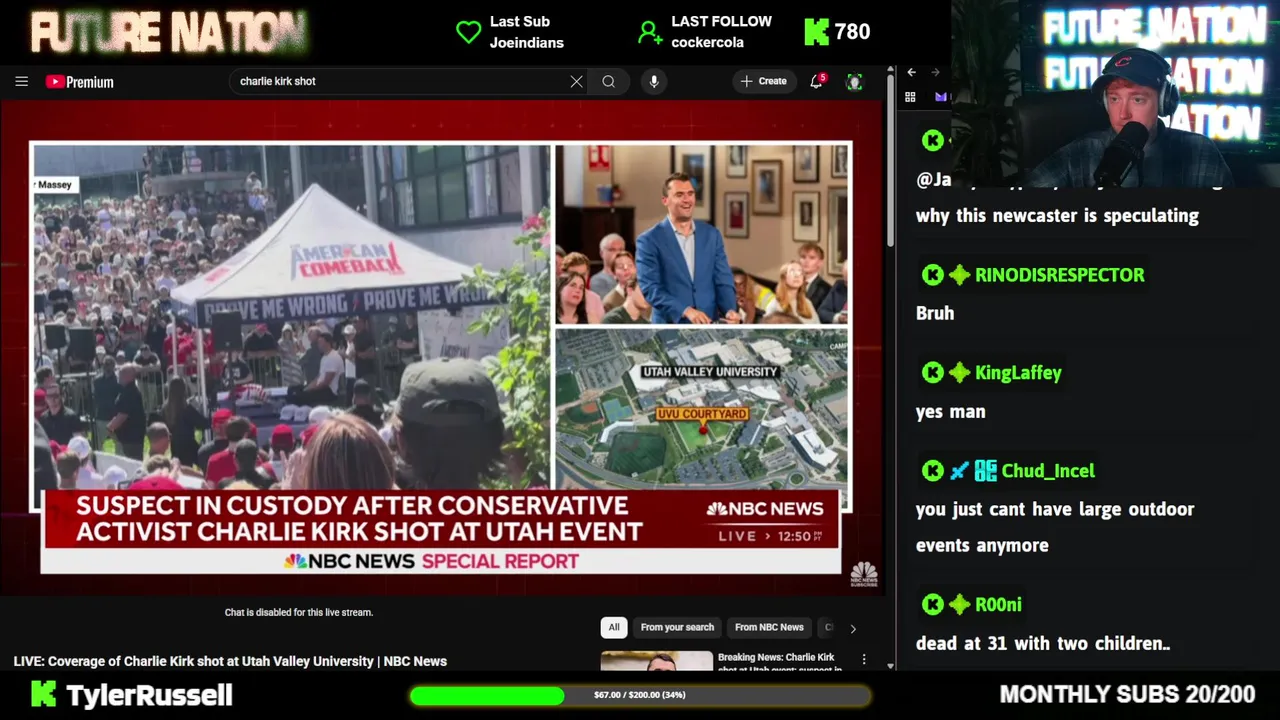
Task: Click the username Chud_Incel in chat
Action: click(x=1048, y=471)
